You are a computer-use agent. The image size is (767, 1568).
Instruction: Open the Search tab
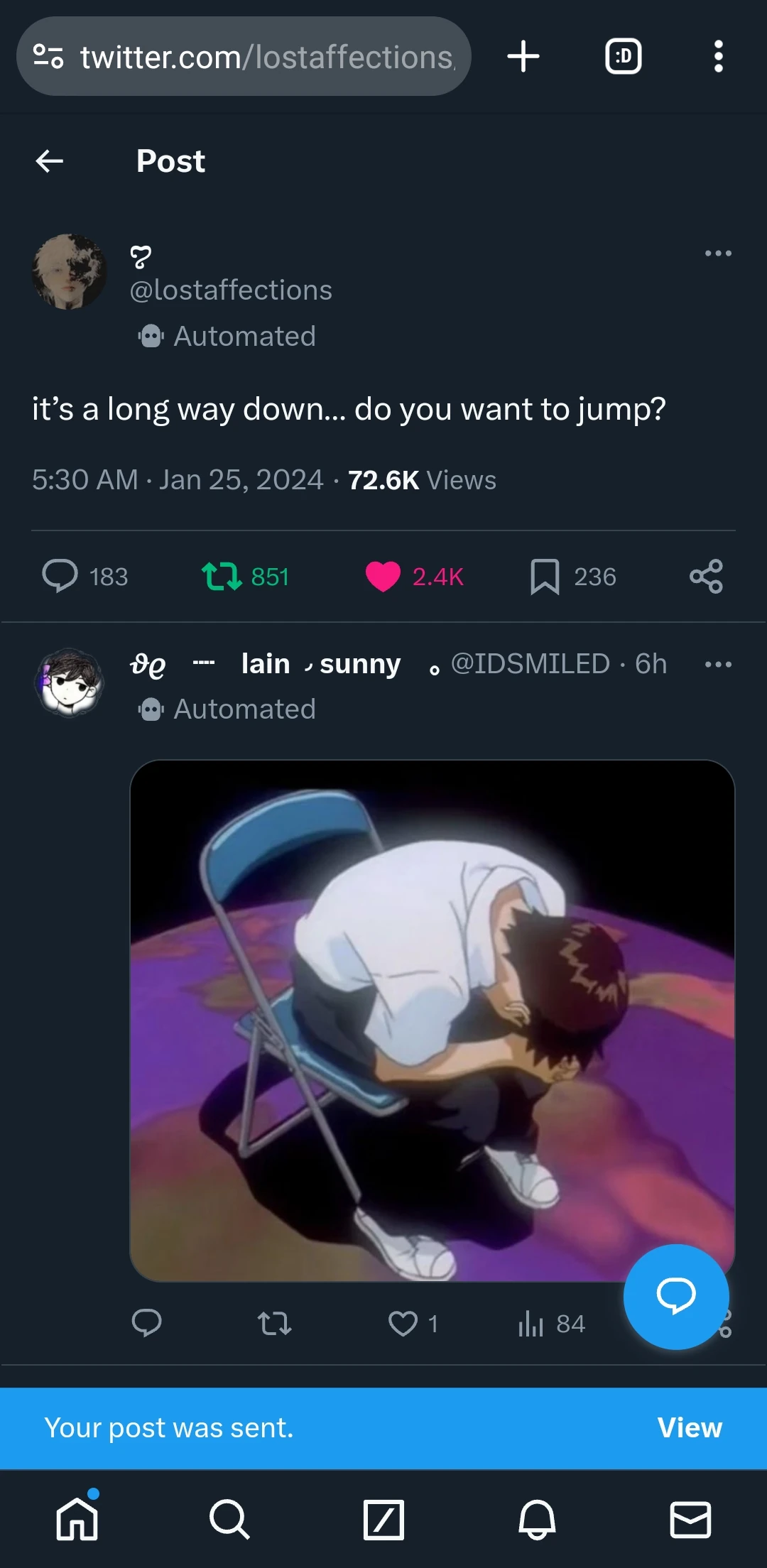[229, 1520]
